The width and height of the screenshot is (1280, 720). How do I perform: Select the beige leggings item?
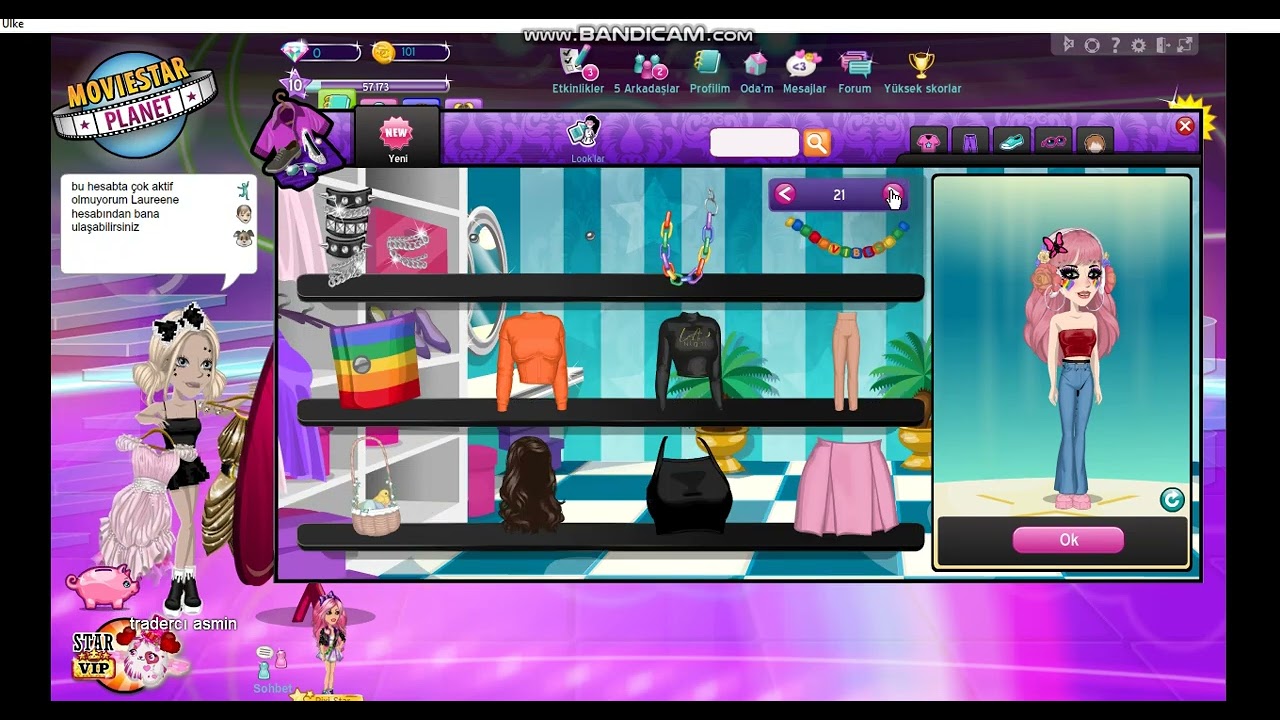[x=846, y=360]
